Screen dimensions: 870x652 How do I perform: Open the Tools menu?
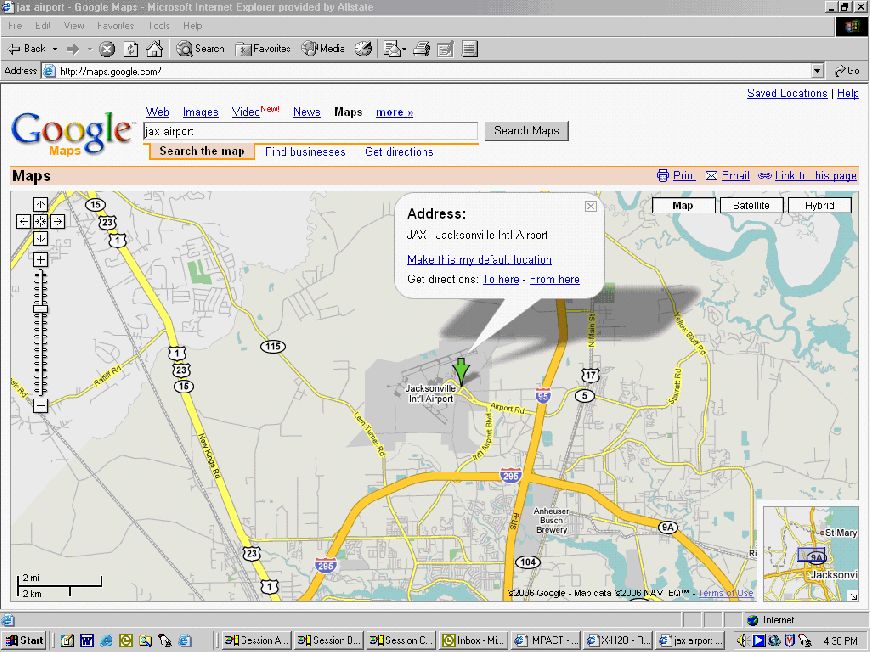point(159,26)
